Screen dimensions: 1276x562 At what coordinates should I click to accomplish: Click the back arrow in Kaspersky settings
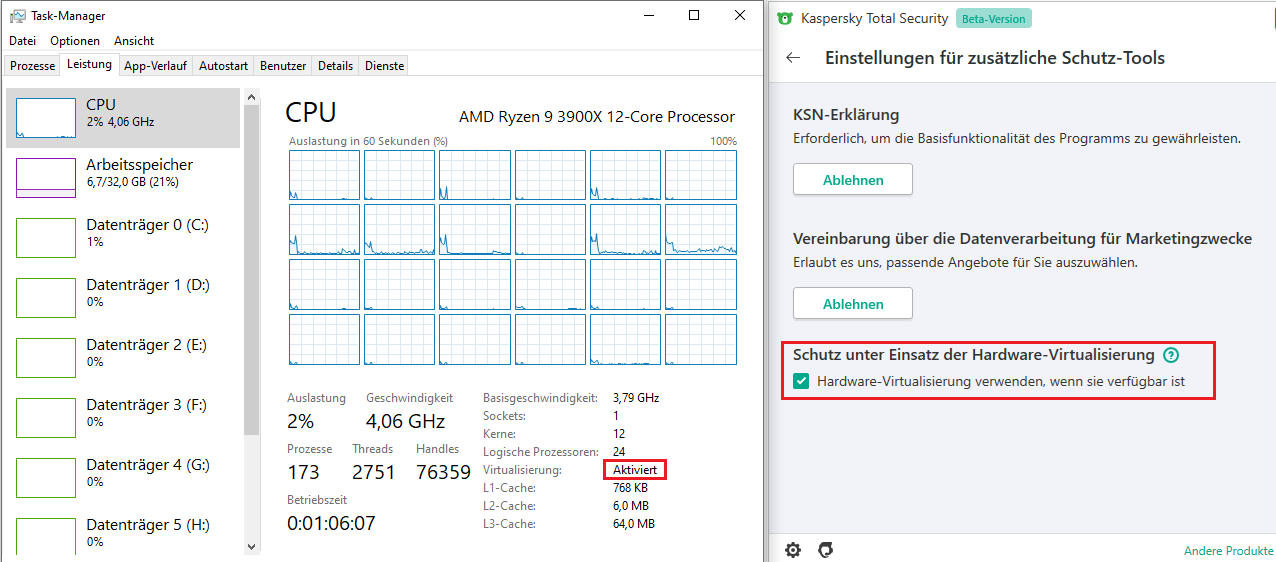pos(793,58)
